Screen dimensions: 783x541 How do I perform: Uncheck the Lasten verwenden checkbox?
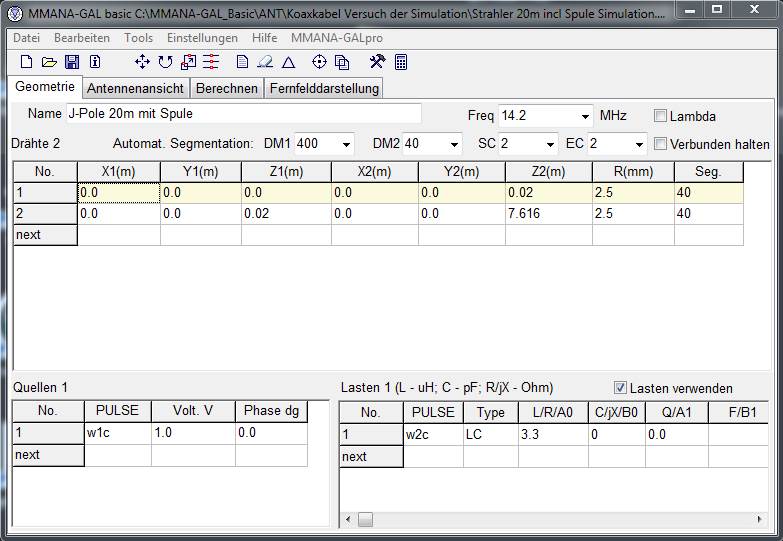[x=621, y=388]
